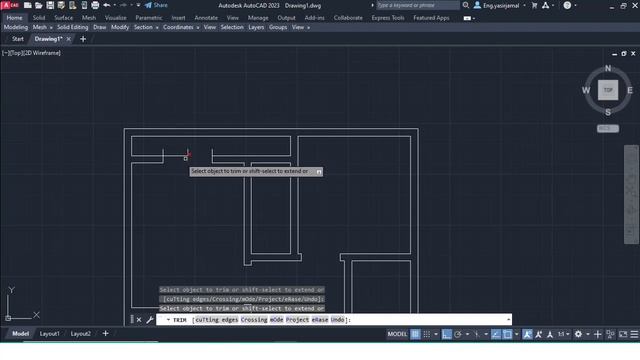Click the Isolate Objects icon in status bar

click(611, 334)
